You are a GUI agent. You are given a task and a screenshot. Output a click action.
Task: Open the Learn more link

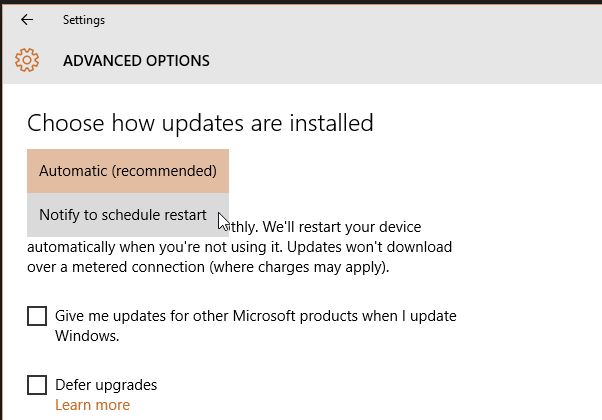click(92, 405)
